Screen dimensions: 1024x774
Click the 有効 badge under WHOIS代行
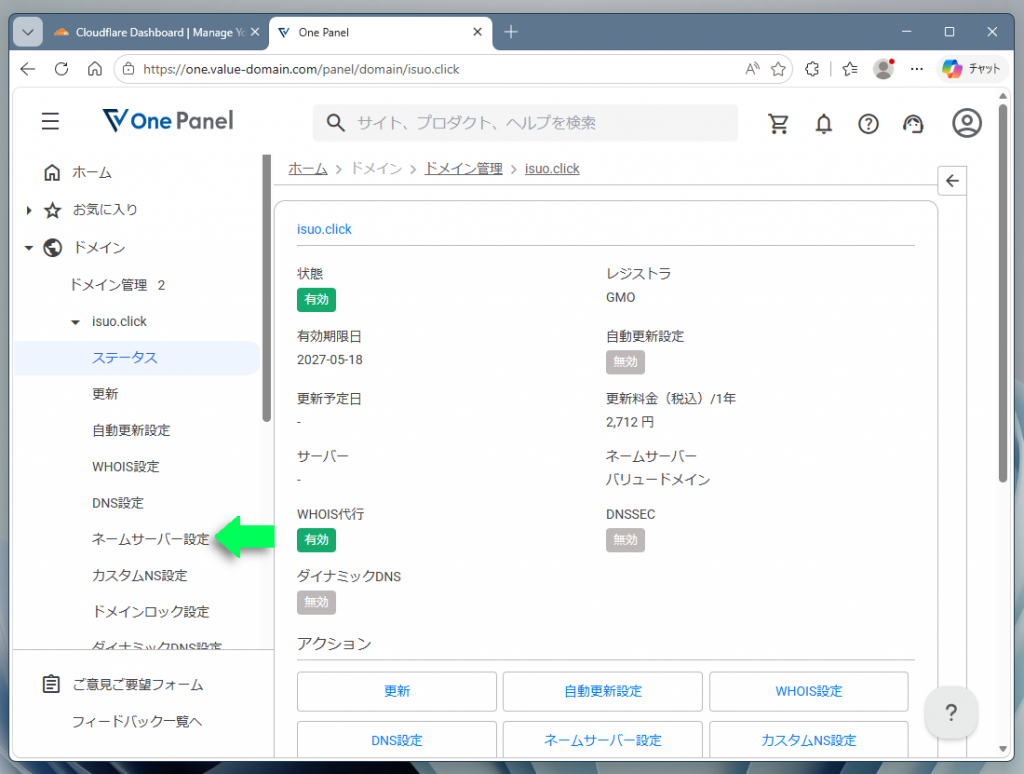point(316,540)
